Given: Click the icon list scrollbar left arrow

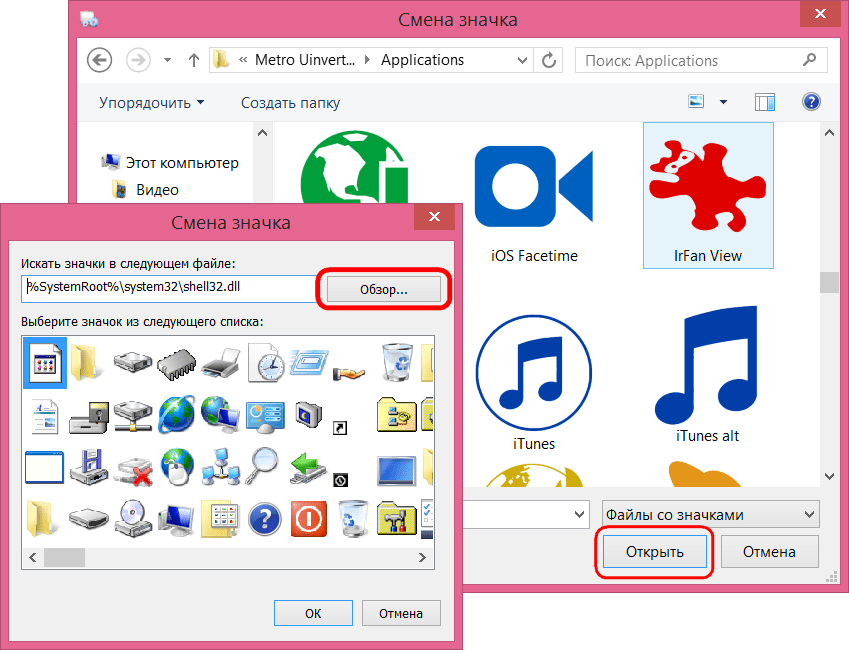Looking at the screenshot, I should 33,557.
